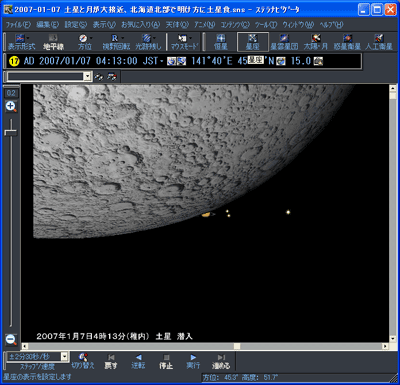Click the horizontal scrollbar left arrow
This screenshot has width=400, height=385.
pos(25,346)
